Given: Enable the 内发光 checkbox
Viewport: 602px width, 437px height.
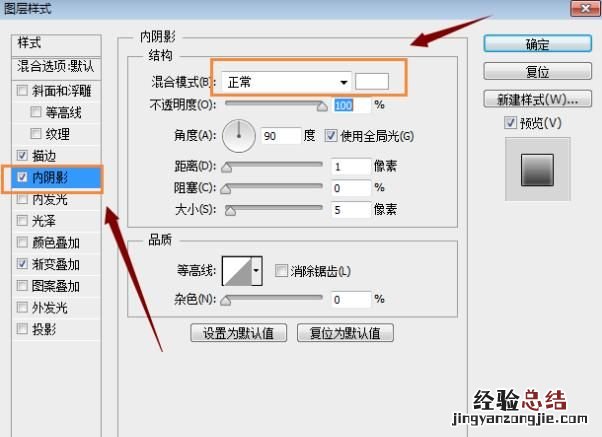Looking at the screenshot, I should [22, 199].
